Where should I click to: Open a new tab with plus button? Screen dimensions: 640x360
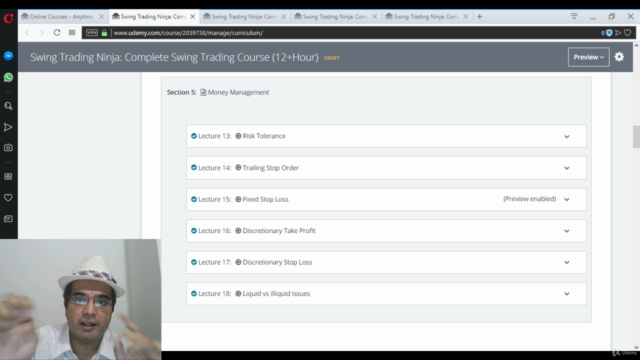[x=480, y=17]
